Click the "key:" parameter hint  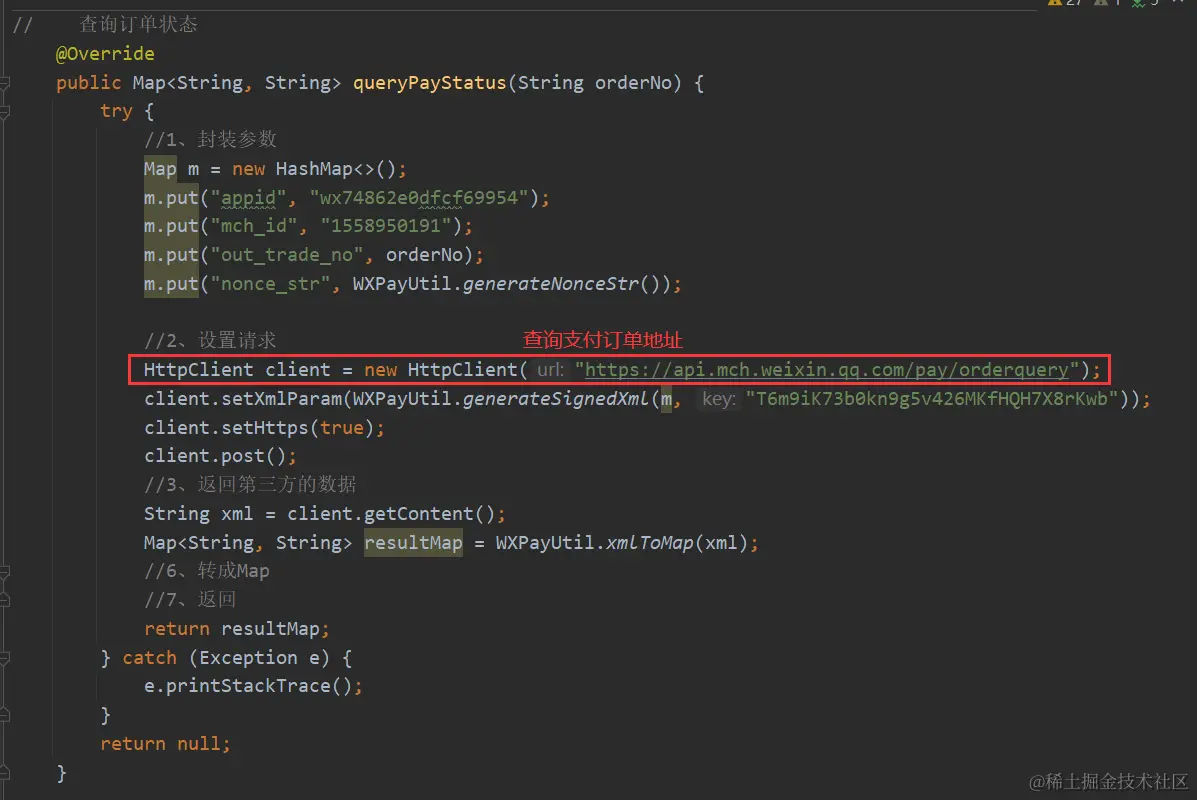(719, 398)
